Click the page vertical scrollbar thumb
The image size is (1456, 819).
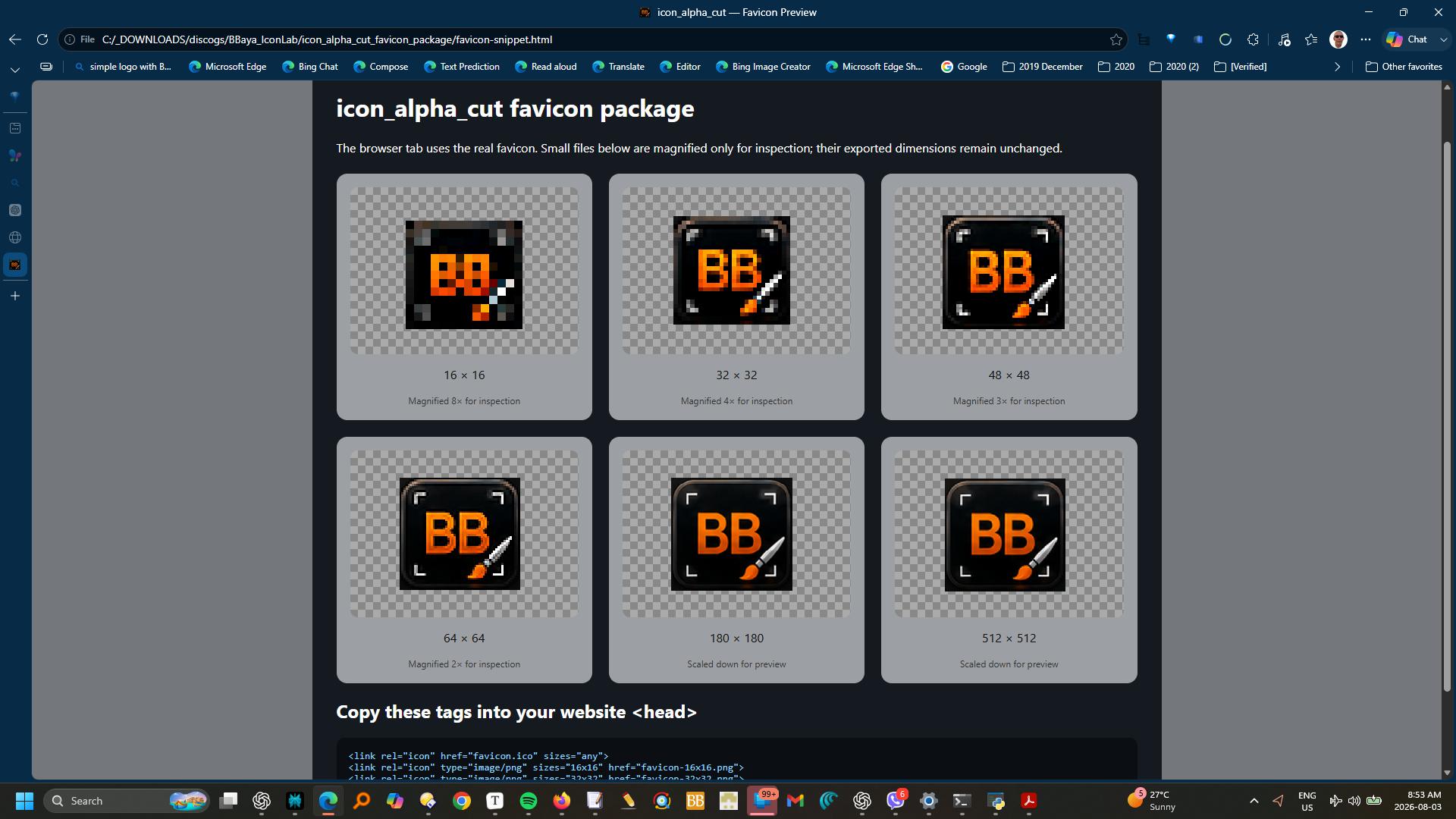click(x=1447, y=416)
